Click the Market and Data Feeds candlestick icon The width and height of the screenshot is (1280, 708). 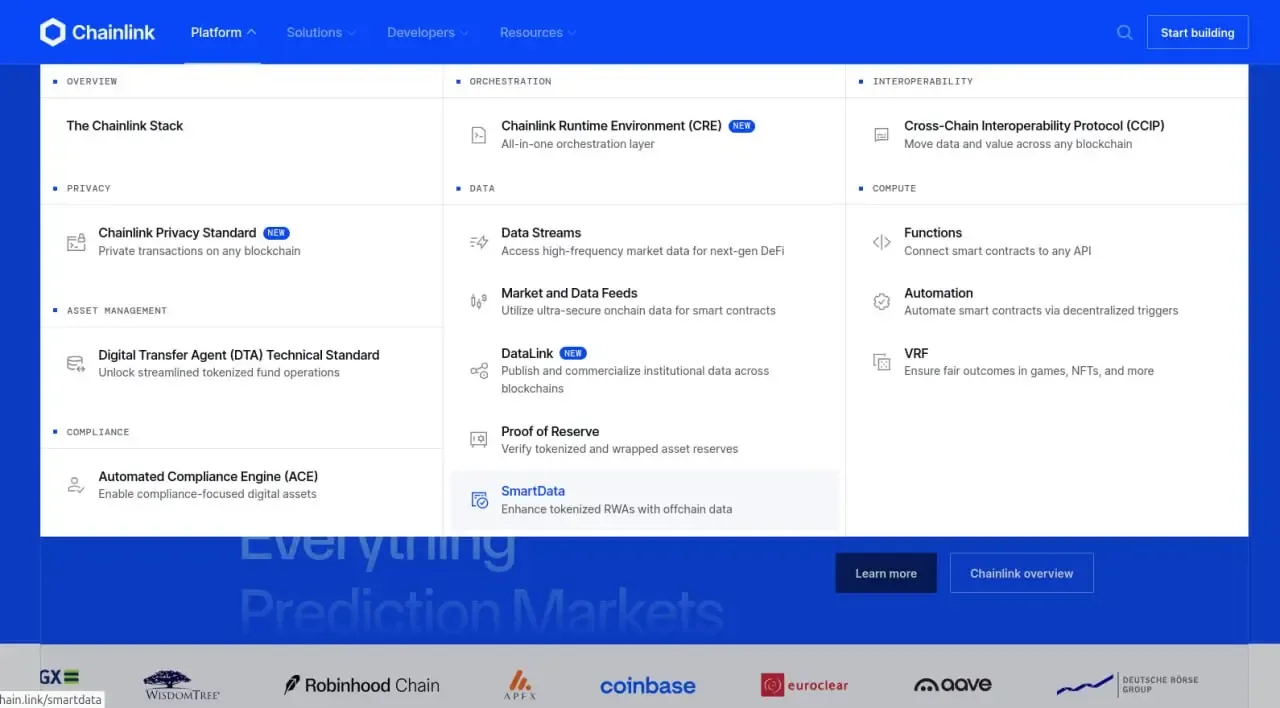click(479, 302)
